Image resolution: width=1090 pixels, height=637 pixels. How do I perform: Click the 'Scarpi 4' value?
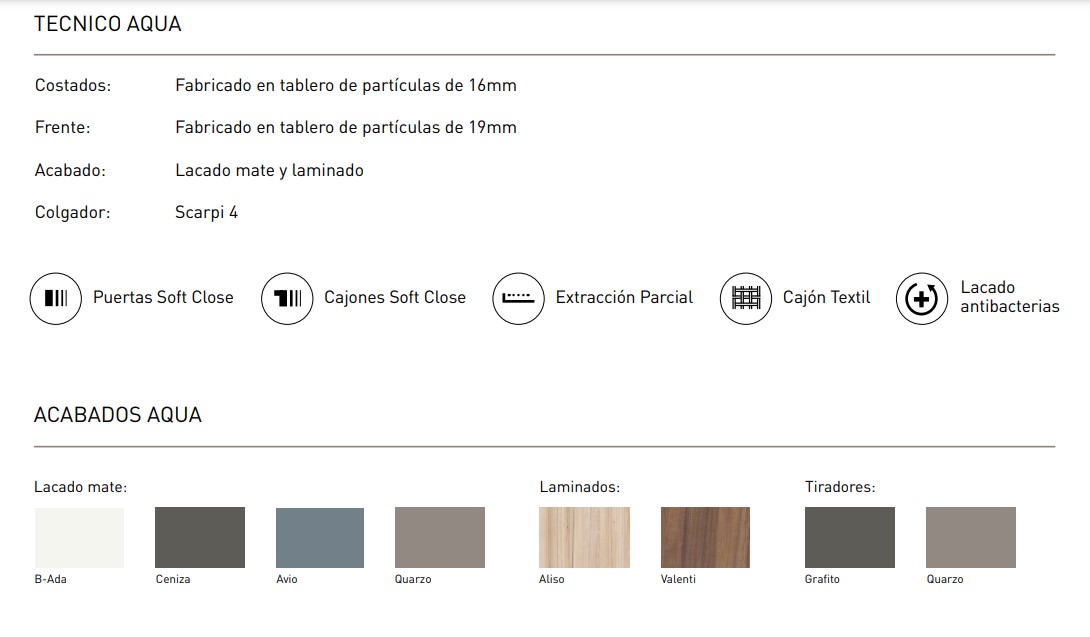(x=206, y=213)
